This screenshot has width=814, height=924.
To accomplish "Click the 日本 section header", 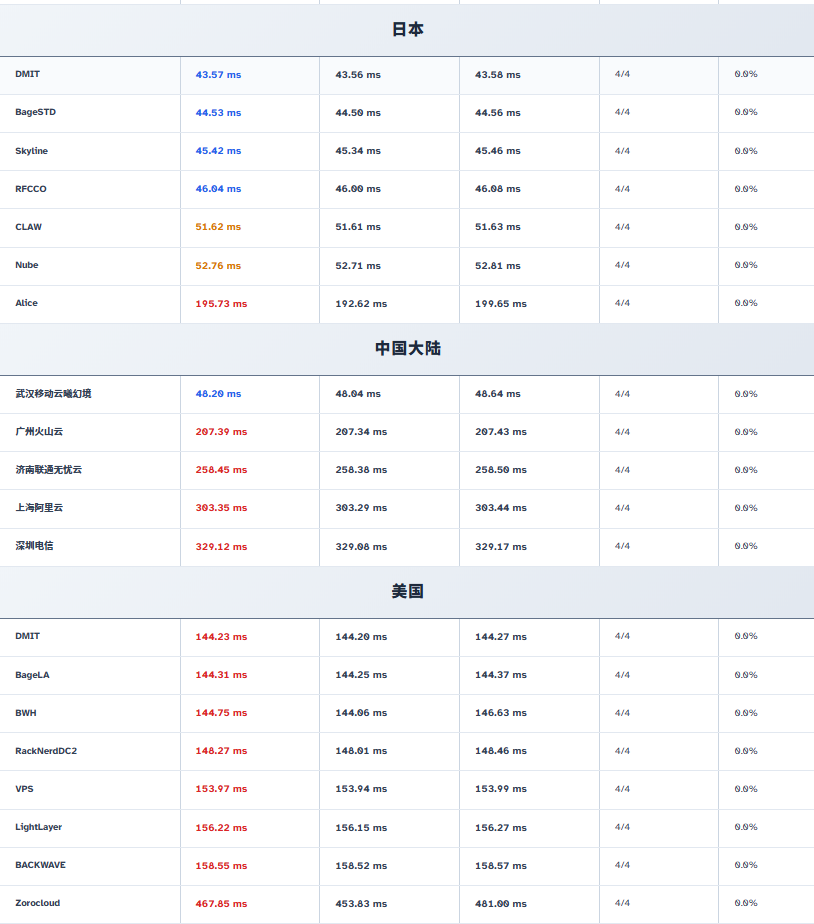I will [x=407, y=30].
